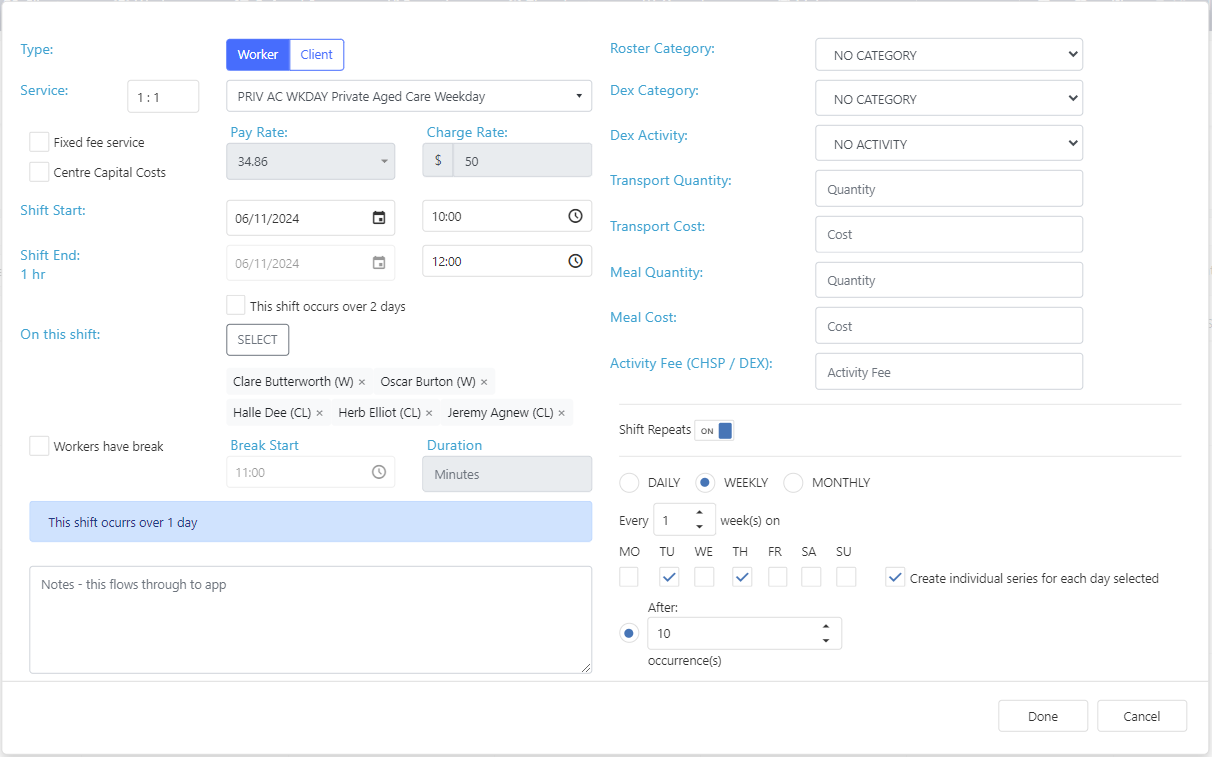Click the Notes text area
This screenshot has width=1212, height=757.
311,620
